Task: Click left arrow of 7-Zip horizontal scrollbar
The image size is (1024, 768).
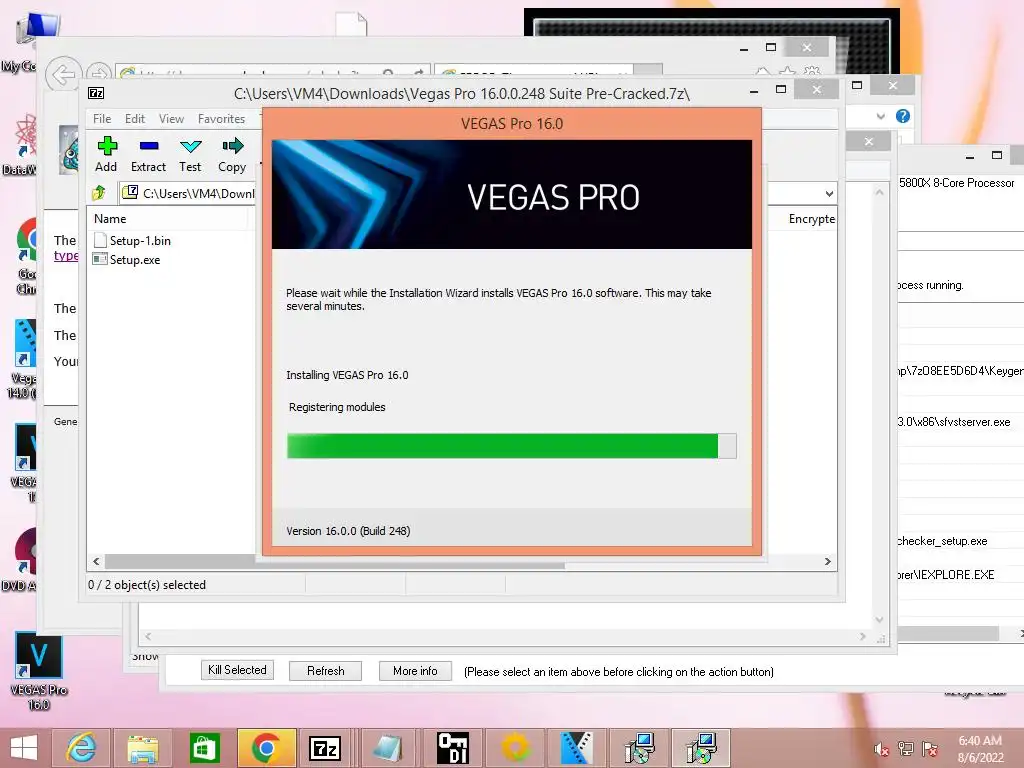Action: tap(96, 562)
